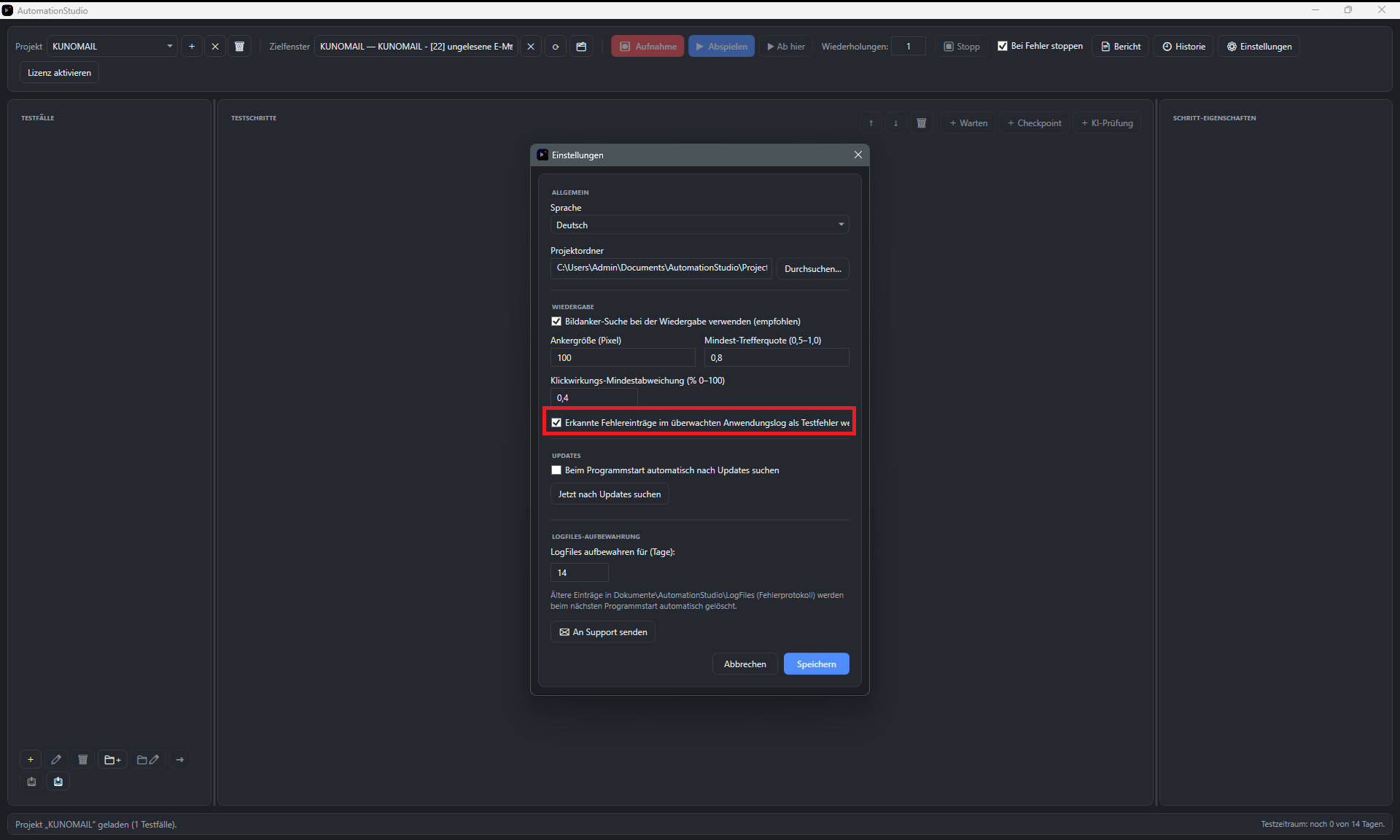The image size is (1400, 840).
Task: Click Jetzt nach Updates suchen
Action: tap(609, 494)
